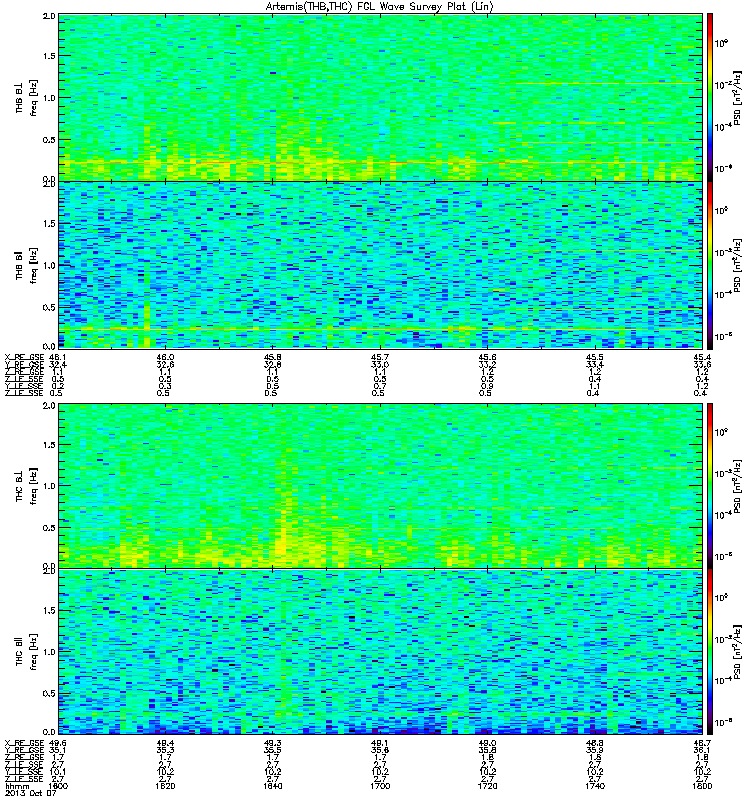This screenshot has height=800, width=750.
Task: Click the 'hhmm' time-format label
Action: [x=17, y=786]
